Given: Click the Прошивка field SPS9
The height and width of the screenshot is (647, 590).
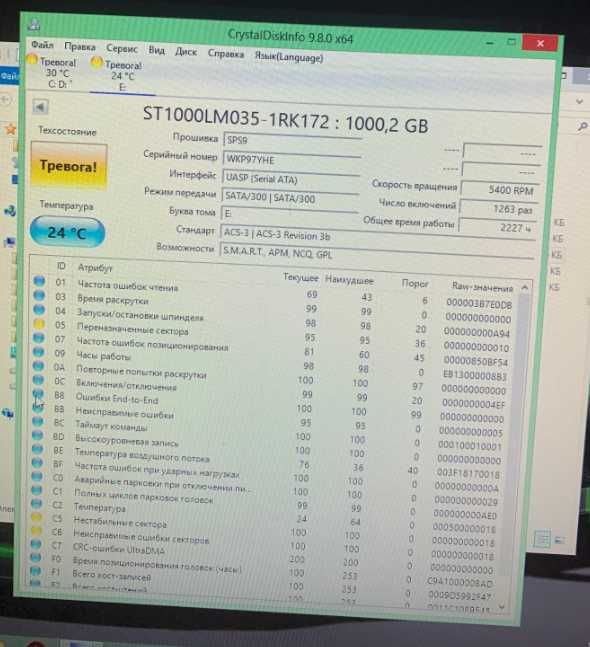Looking at the screenshot, I should 292,141.
